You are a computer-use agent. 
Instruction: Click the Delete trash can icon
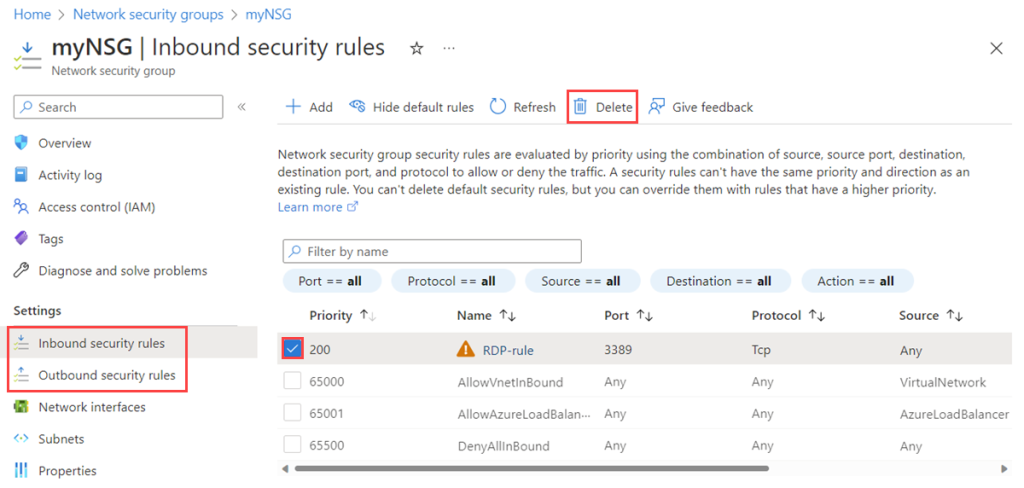(580, 107)
